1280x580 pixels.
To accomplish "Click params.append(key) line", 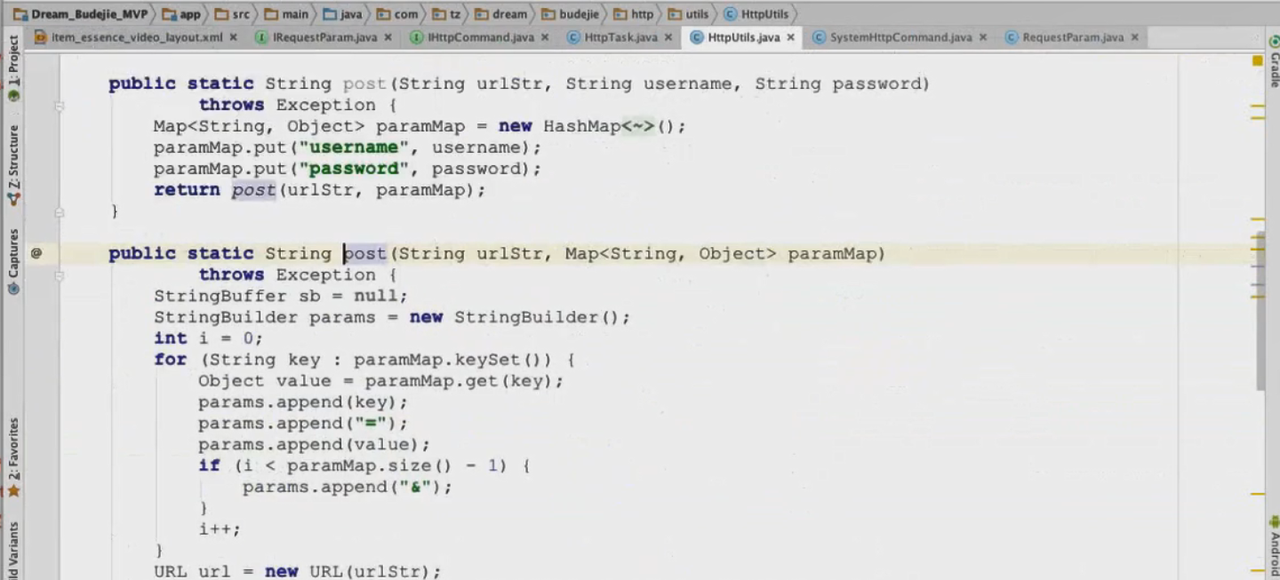I will click(x=303, y=402).
